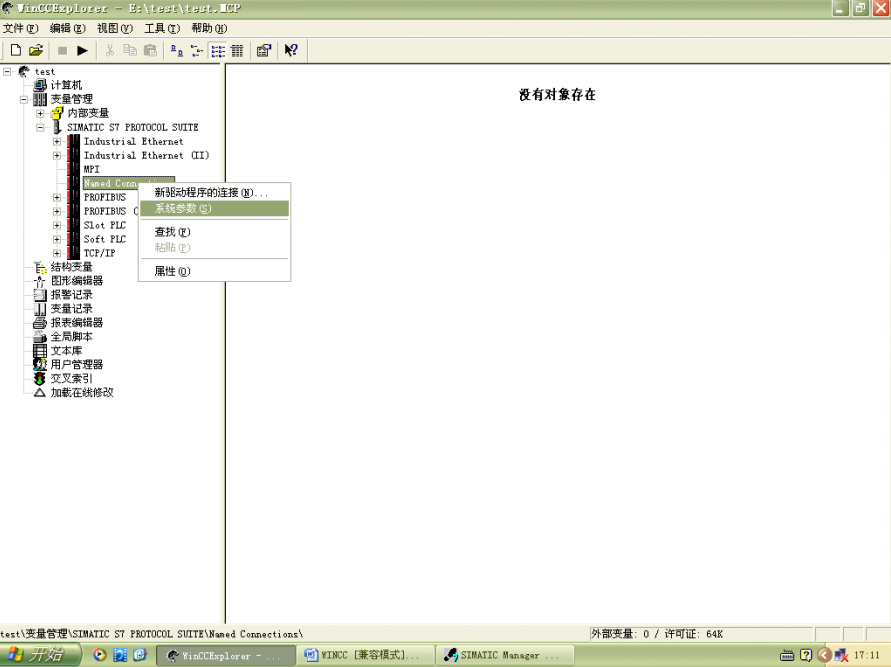Expand the Industrial Ethernet (II) channel
The height and width of the screenshot is (667, 891).
click(x=57, y=155)
